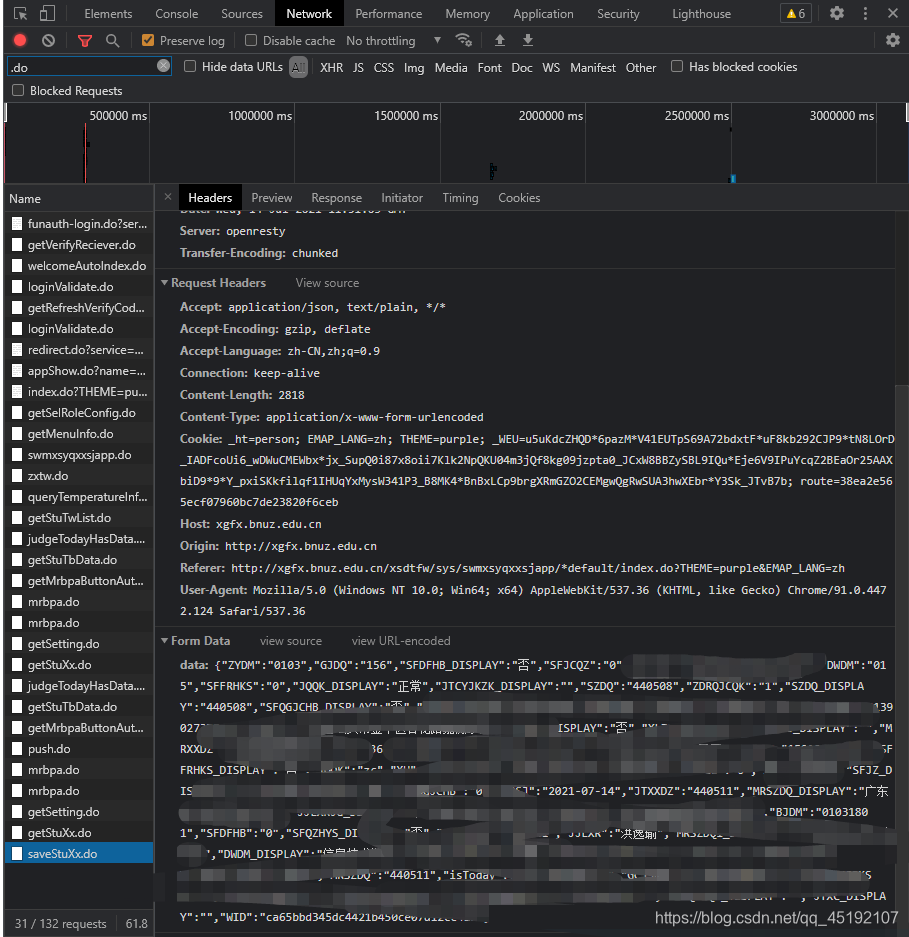Open DevTools settings gear

coord(837,13)
